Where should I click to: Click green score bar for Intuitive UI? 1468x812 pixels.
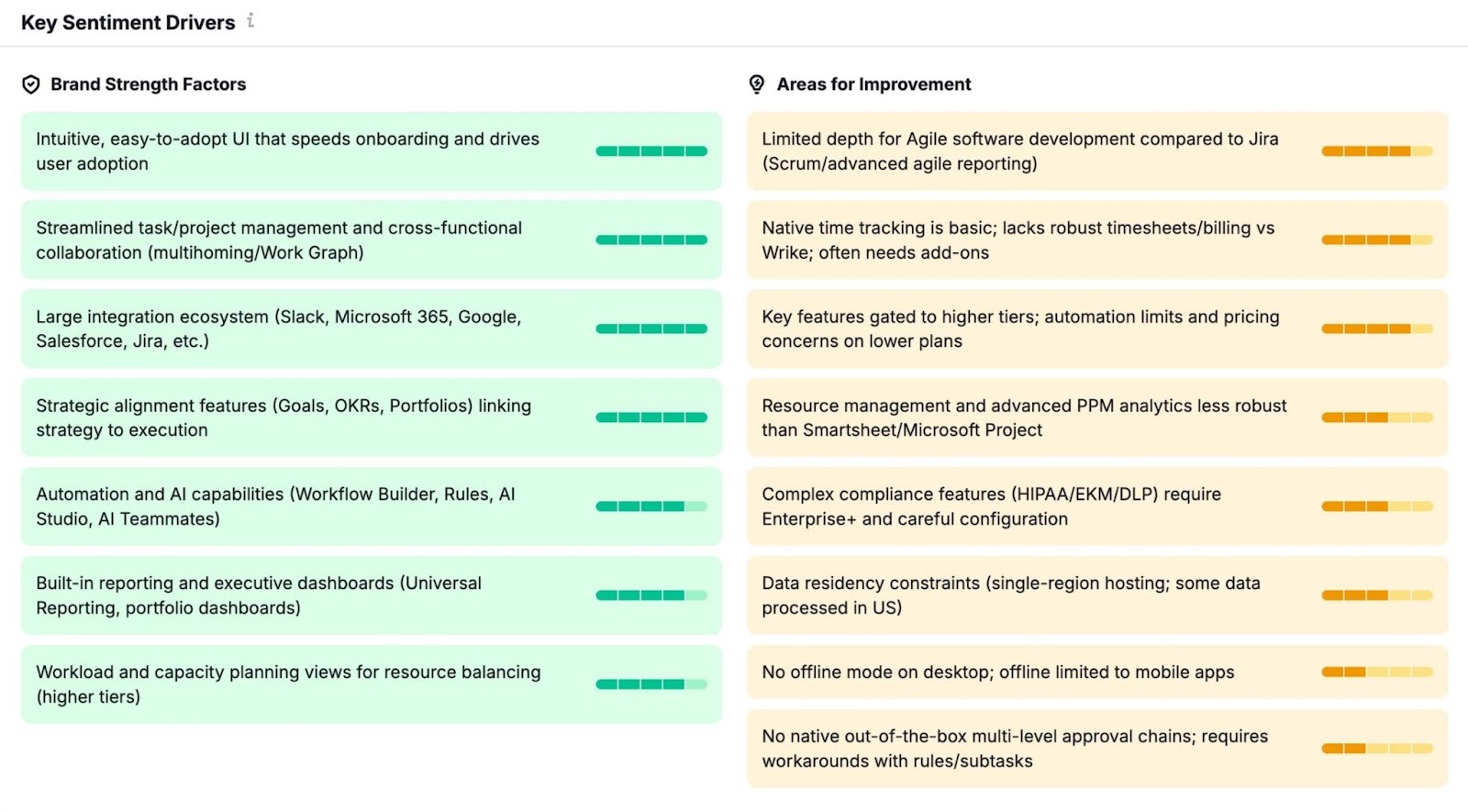pyautogui.click(x=651, y=151)
